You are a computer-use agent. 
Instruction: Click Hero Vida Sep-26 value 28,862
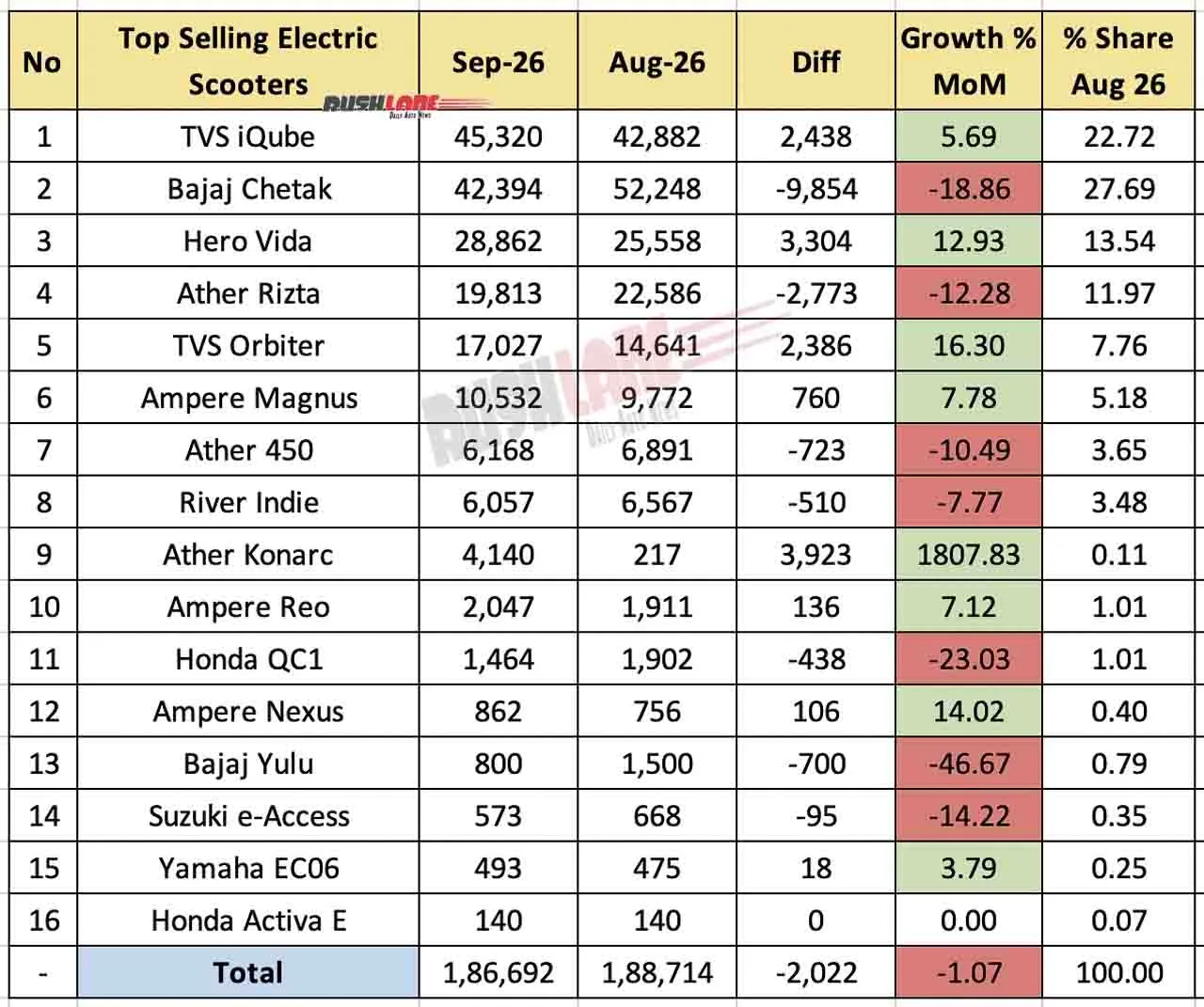click(498, 242)
